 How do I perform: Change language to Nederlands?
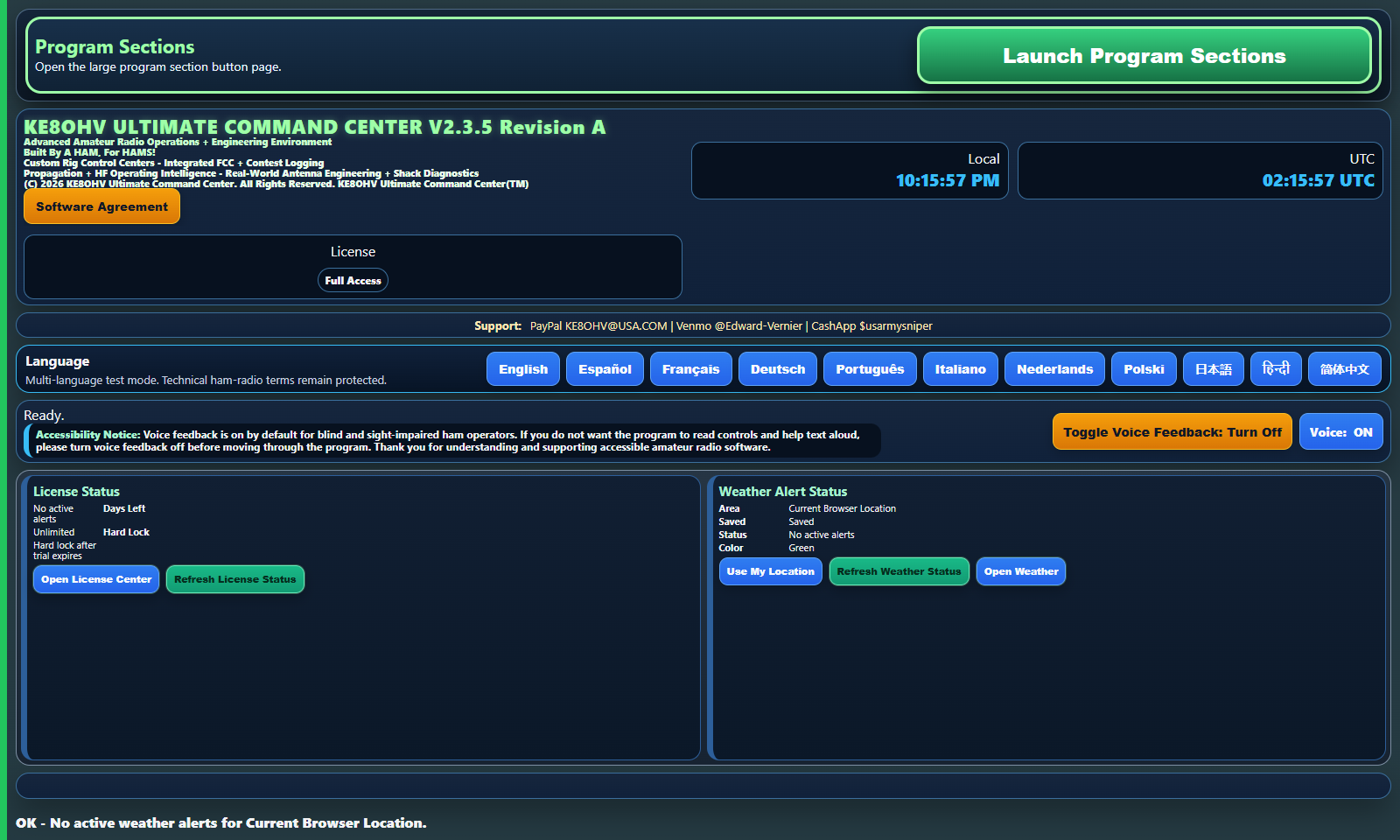1054,369
